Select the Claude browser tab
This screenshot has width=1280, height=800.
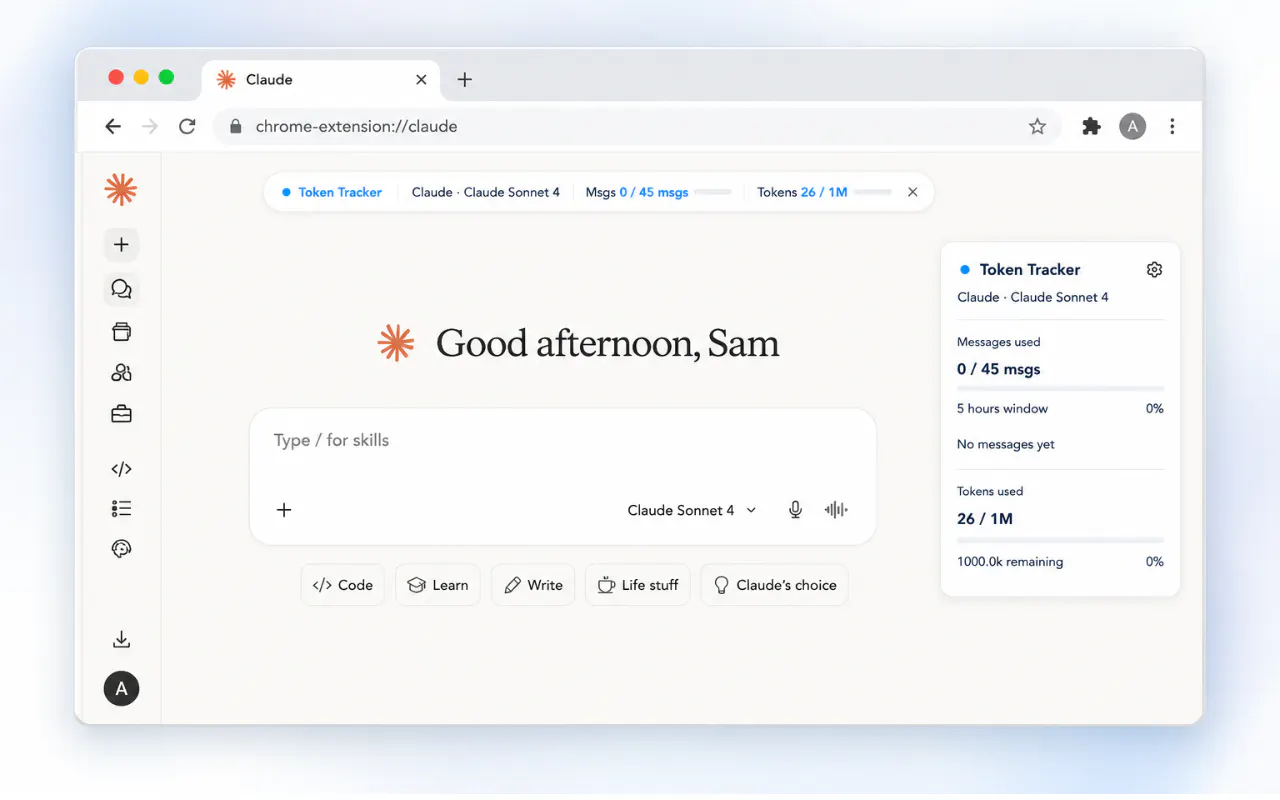point(322,80)
